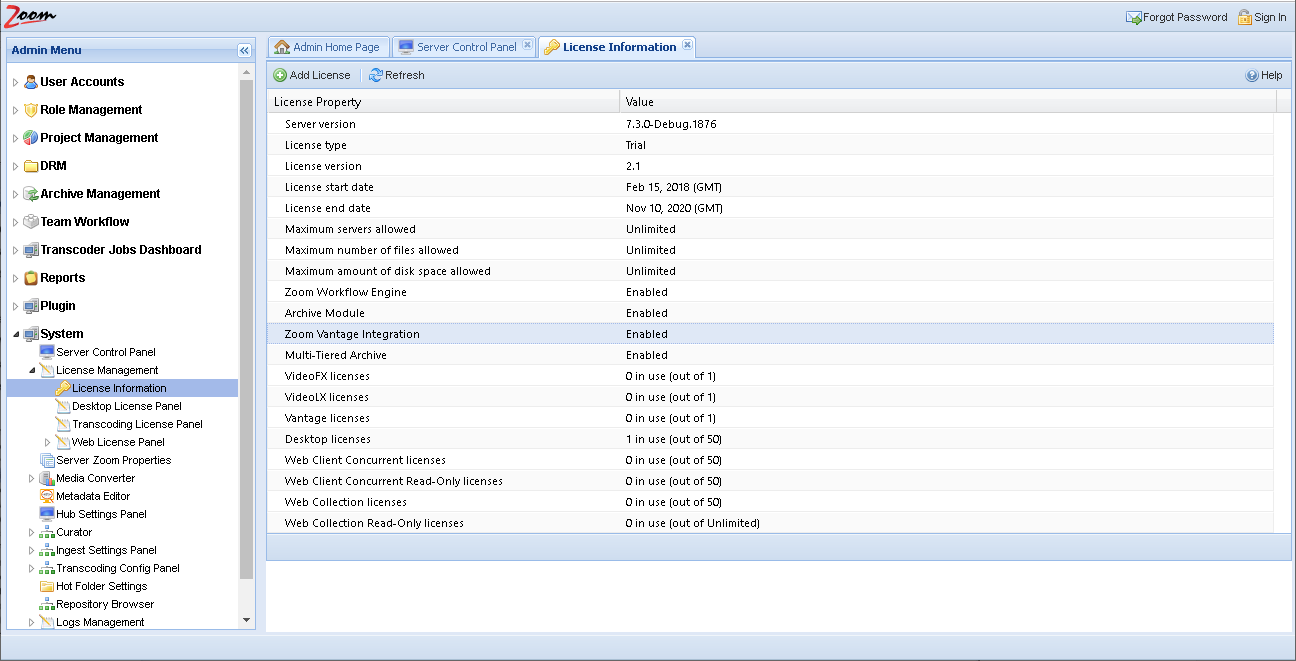This screenshot has height=661, width=1296.
Task: Click the '7.3.0-Debug.1876' value
Action: 671,124
